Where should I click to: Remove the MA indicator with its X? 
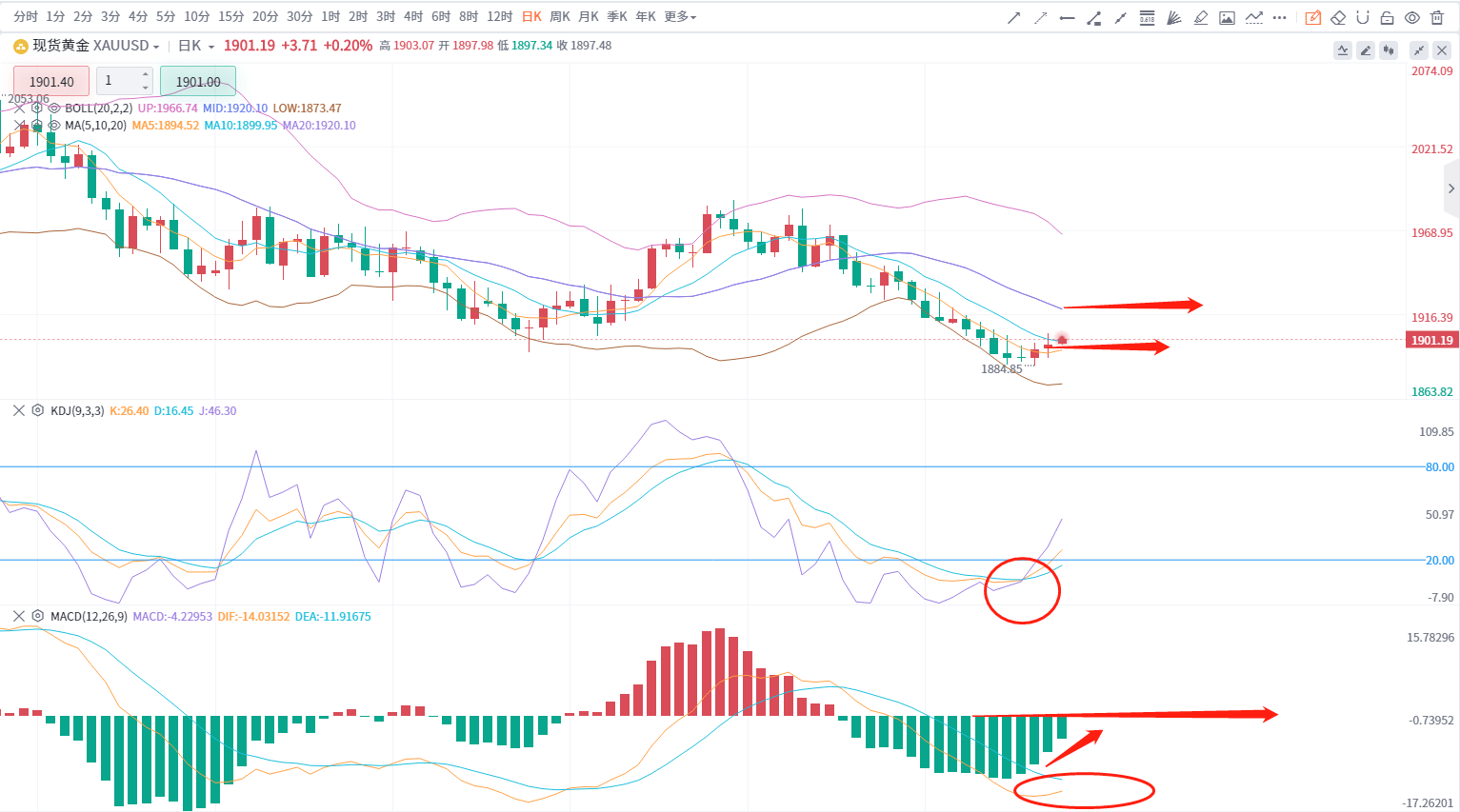tap(19, 126)
